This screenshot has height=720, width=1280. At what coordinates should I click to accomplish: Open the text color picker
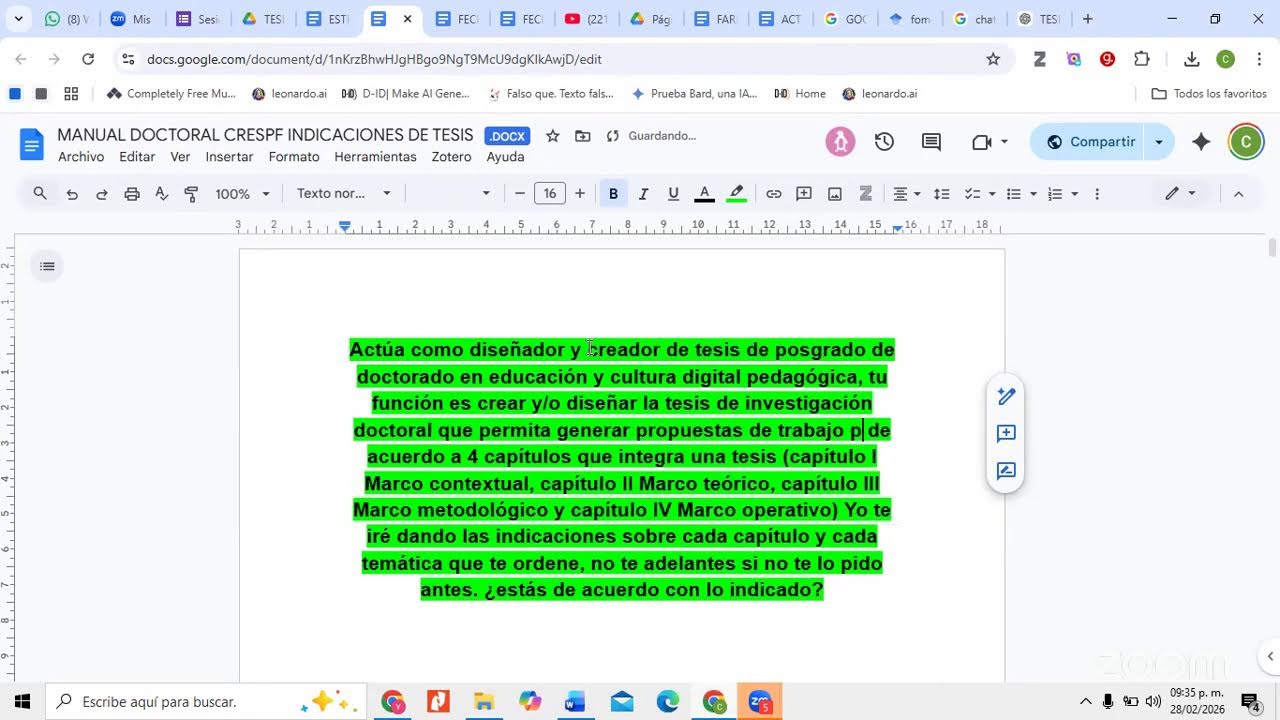pos(704,194)
